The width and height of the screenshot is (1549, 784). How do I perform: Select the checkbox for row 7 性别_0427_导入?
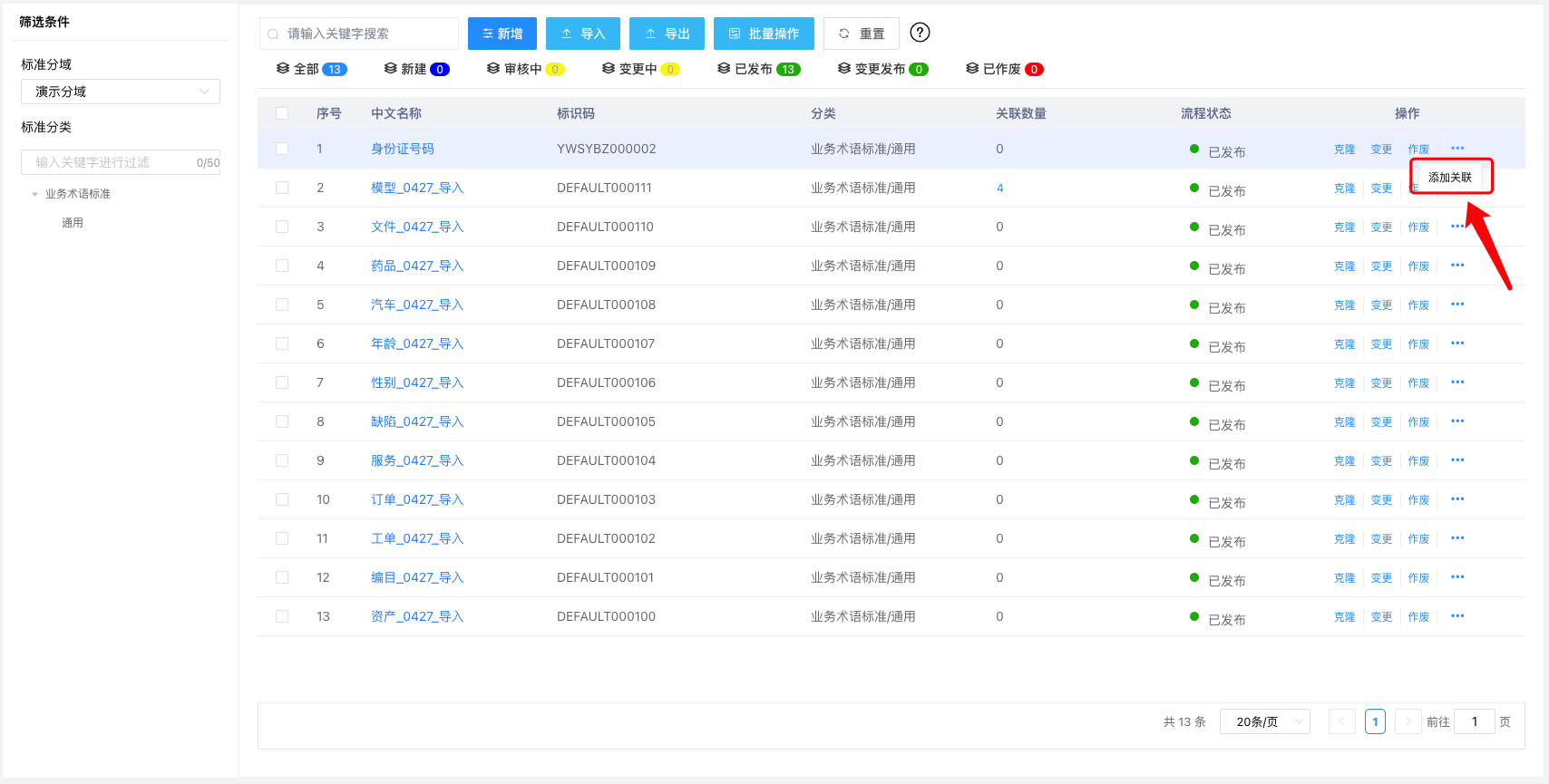(282, 382)
